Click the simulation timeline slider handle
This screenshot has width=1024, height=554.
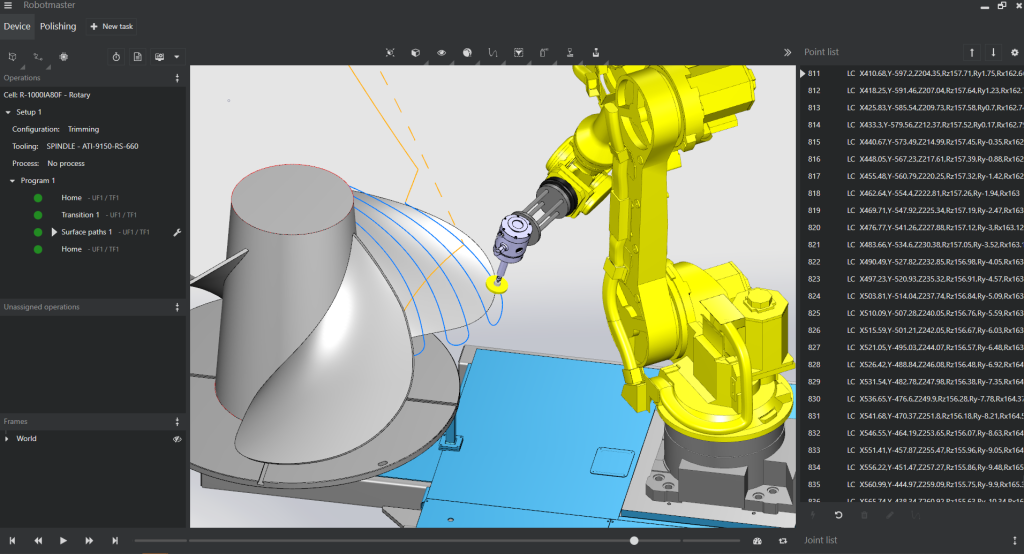pyautogui.click(x=634, y=541)
